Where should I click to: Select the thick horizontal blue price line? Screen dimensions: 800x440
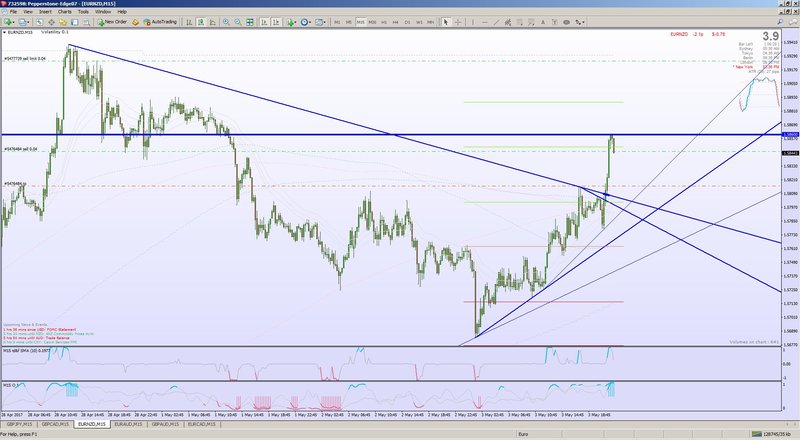[392, 134]
